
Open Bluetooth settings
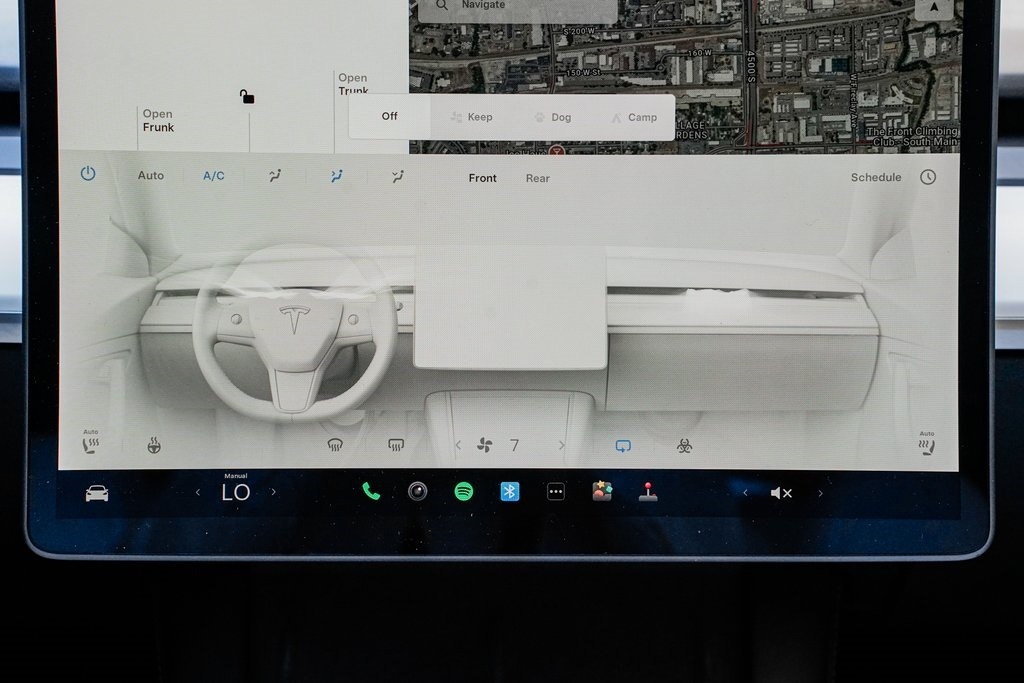(510, 492)
